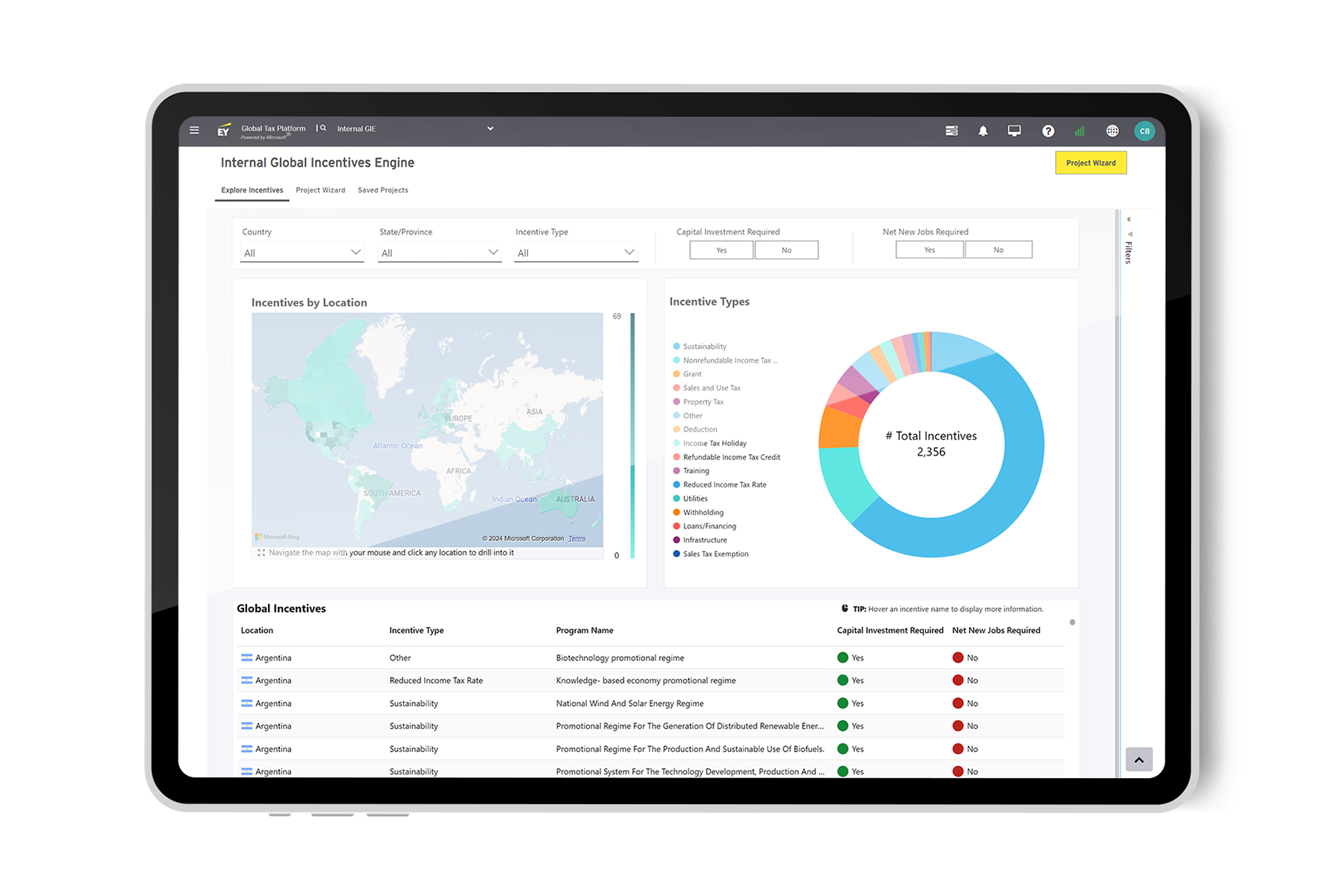Screen dimensions: 1344x896
Task: Set Capital Investment Required to No
Action: [x=786, y=250]
